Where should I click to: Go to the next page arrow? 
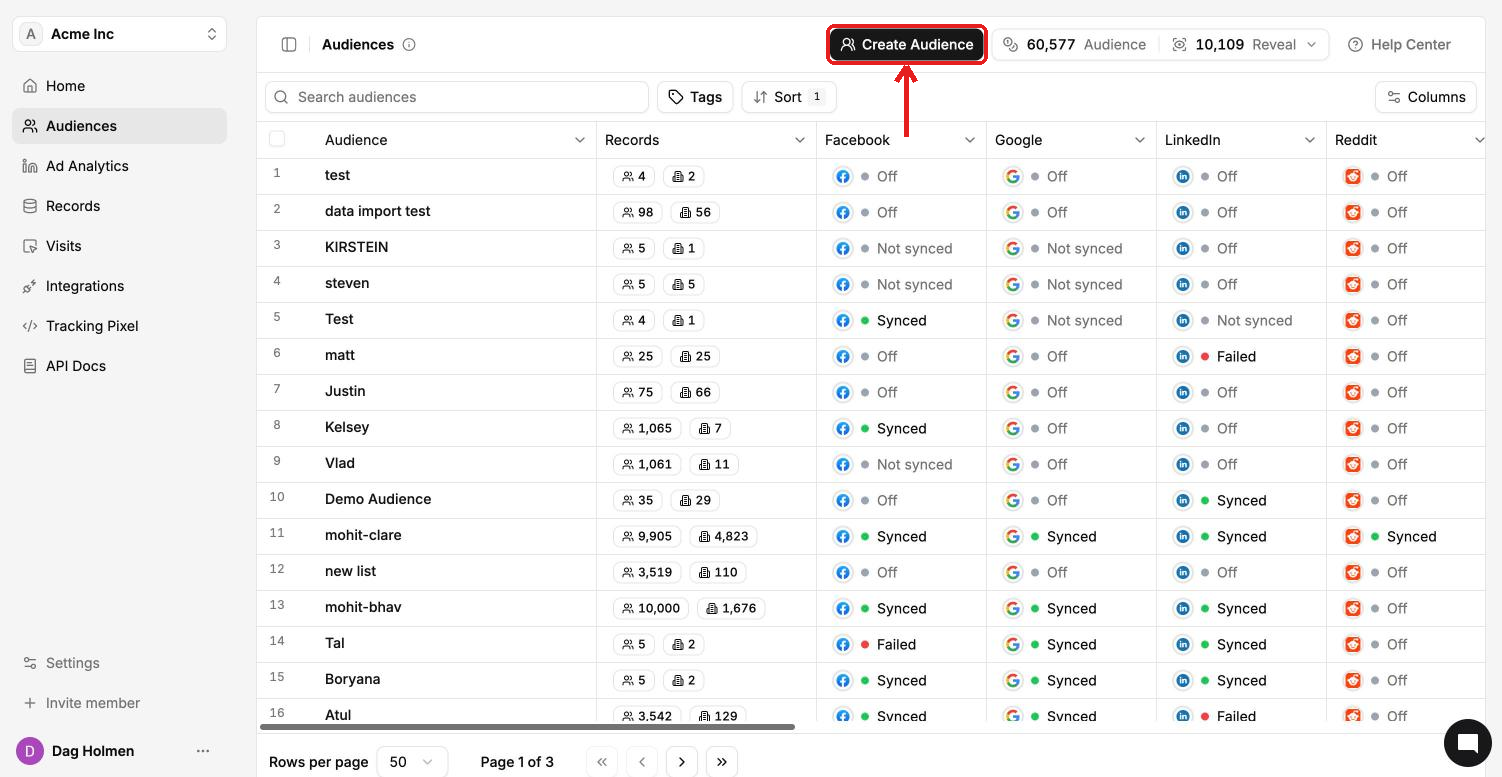[682, 762]
